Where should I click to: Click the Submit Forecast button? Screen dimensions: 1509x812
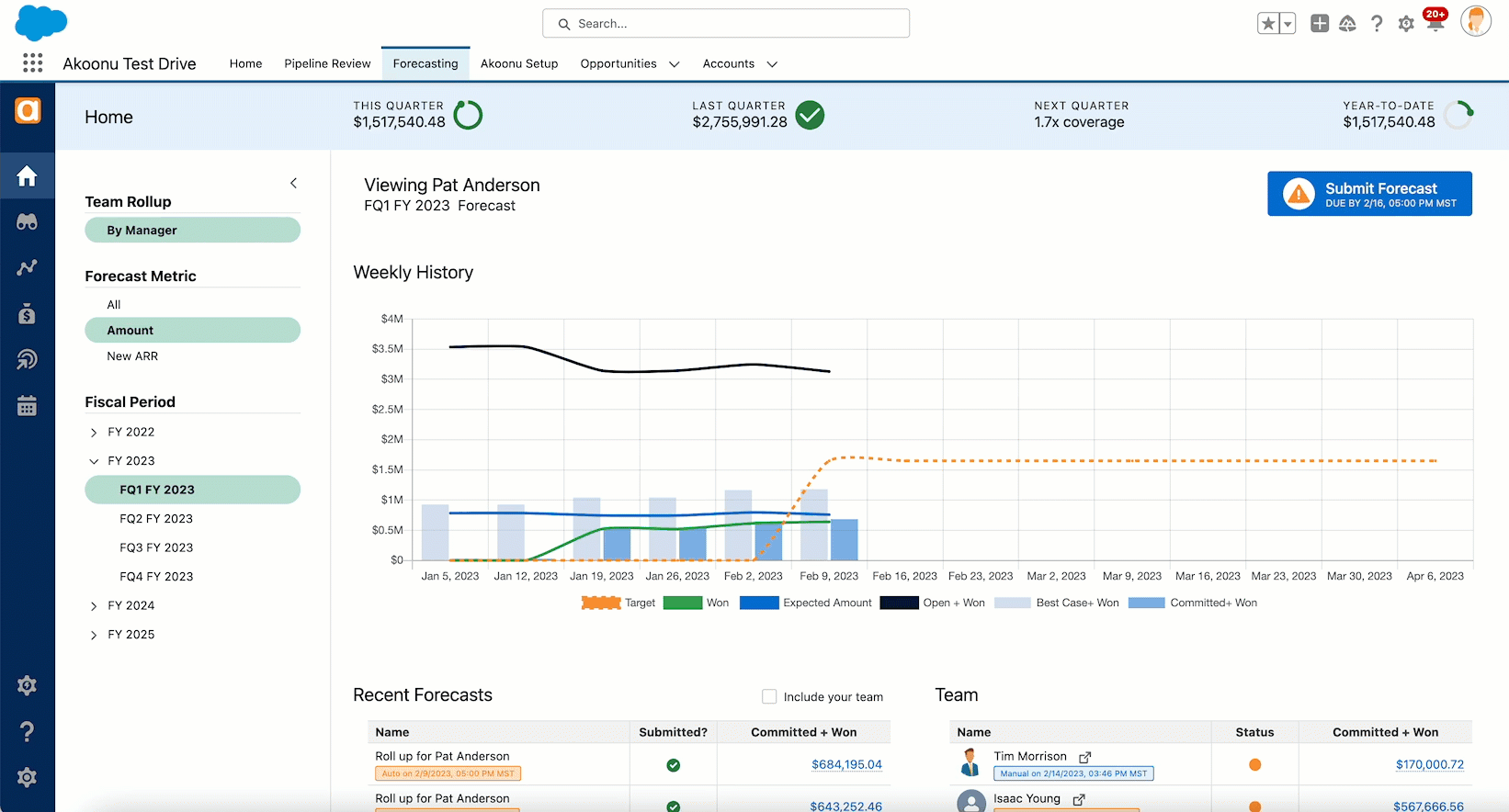click(1369, 194)
